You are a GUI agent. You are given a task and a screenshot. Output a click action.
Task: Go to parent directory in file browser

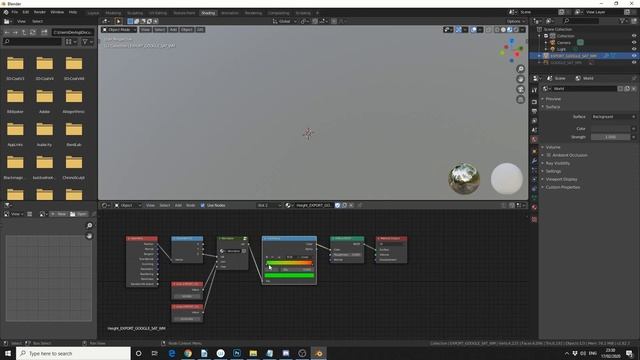[x=24, y=32]
